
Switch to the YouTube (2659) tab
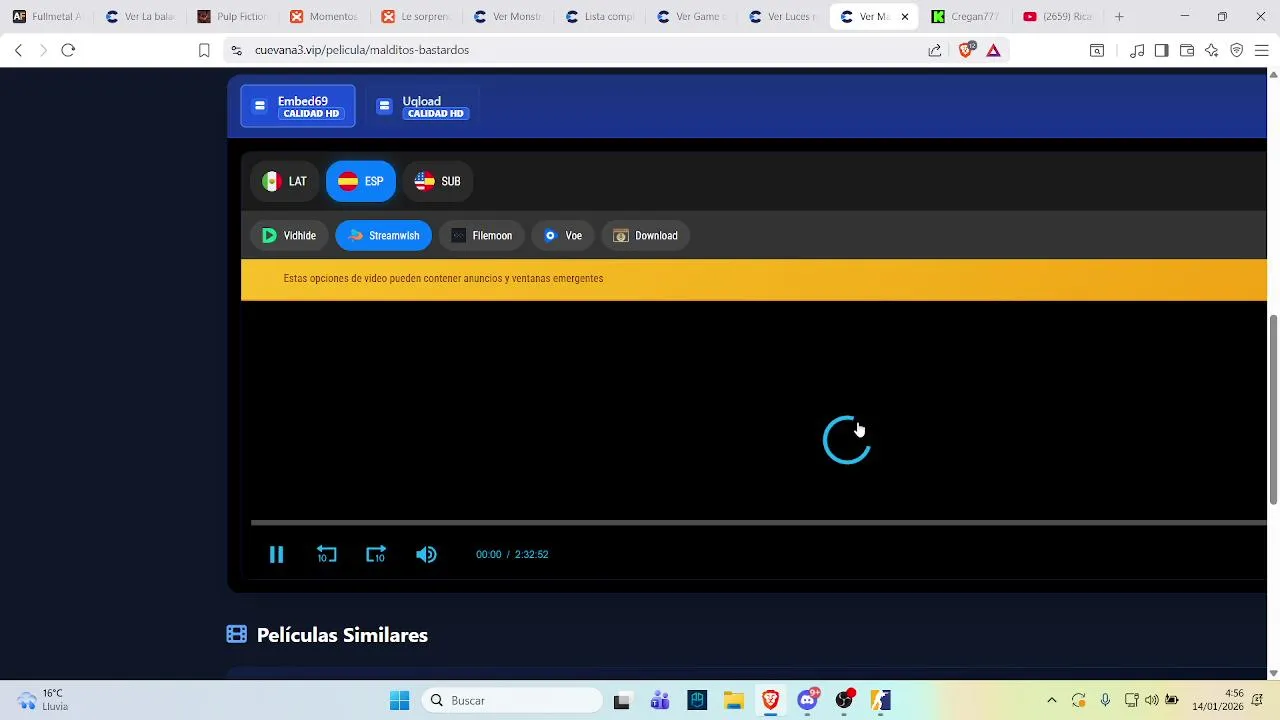coord(1058,16)
